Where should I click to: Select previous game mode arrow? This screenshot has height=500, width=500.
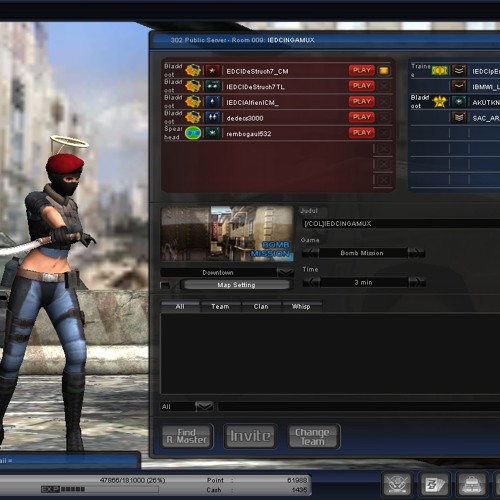click(x=310, y=253)
